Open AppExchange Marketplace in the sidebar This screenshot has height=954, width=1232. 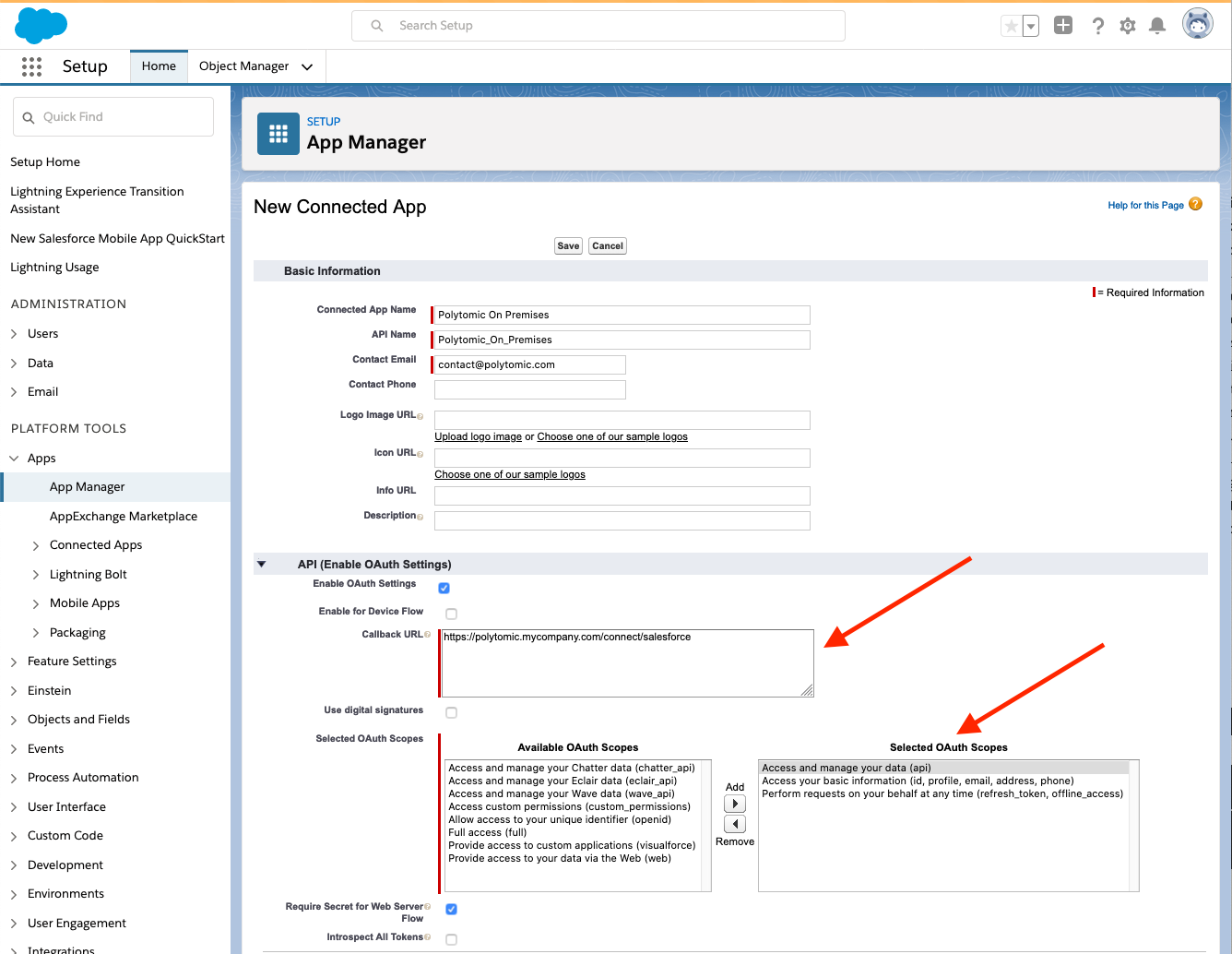coord(124,517)
